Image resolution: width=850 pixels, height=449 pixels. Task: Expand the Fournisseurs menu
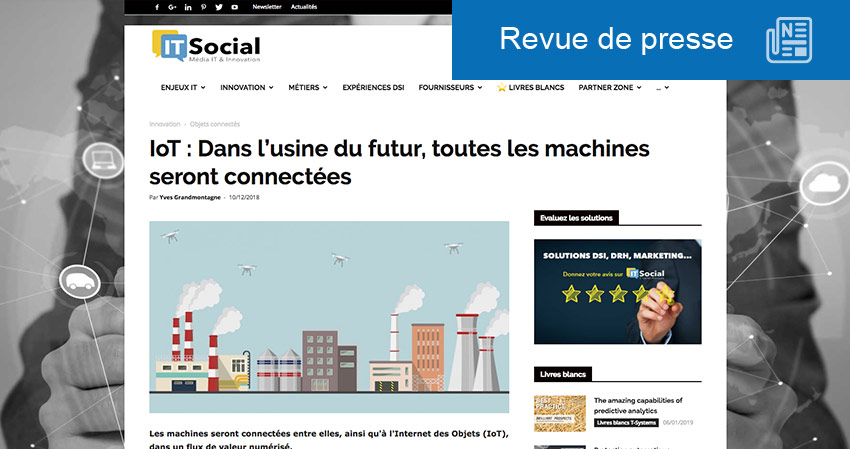point(450,88)
